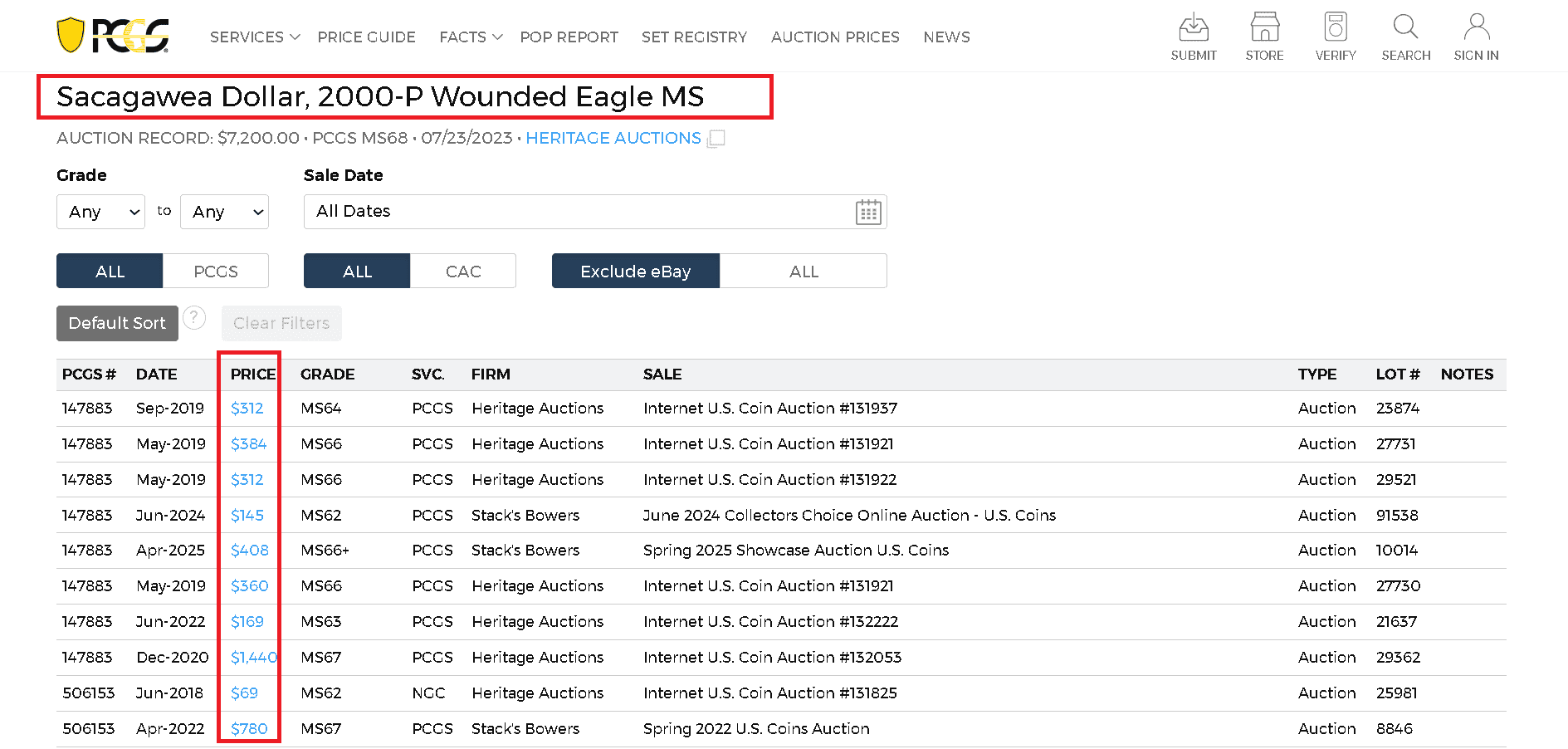Open the calendar icon in Sale Date
The image size is (1568, 749).
point(868,212)
